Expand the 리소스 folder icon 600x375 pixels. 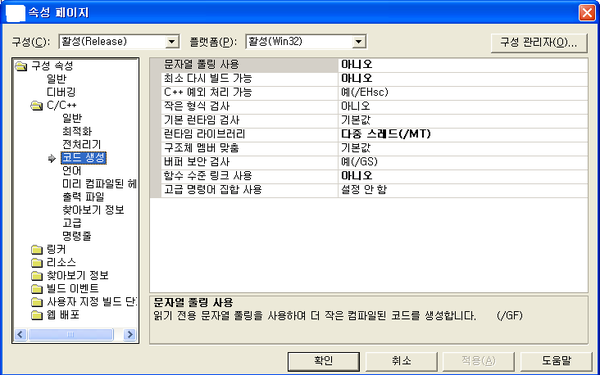[x=36, y=263]
